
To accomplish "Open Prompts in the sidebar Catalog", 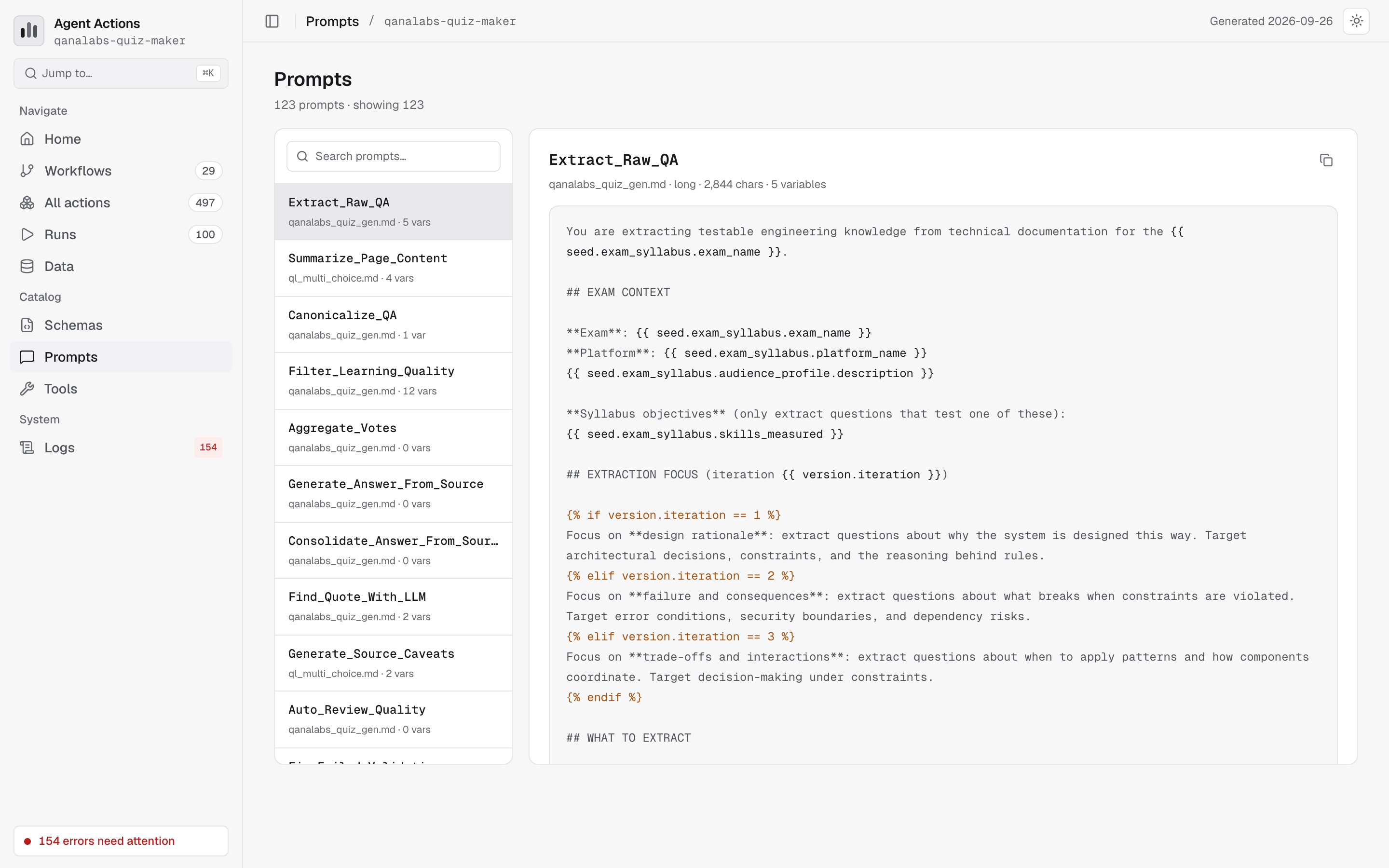I will [121, 357].
